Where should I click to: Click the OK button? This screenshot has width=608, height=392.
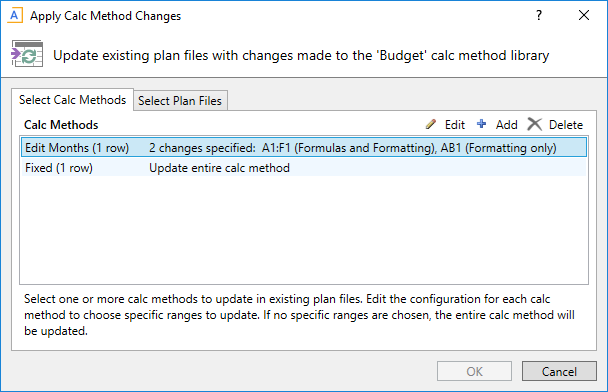tap(474, 371)
